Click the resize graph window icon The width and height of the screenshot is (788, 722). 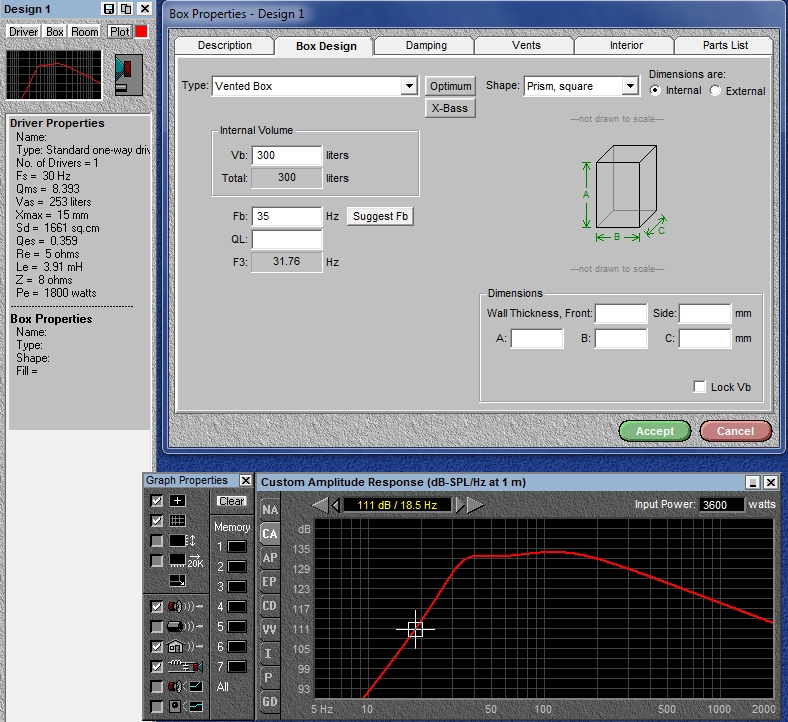pyautogui.click(x=177, y=580)
